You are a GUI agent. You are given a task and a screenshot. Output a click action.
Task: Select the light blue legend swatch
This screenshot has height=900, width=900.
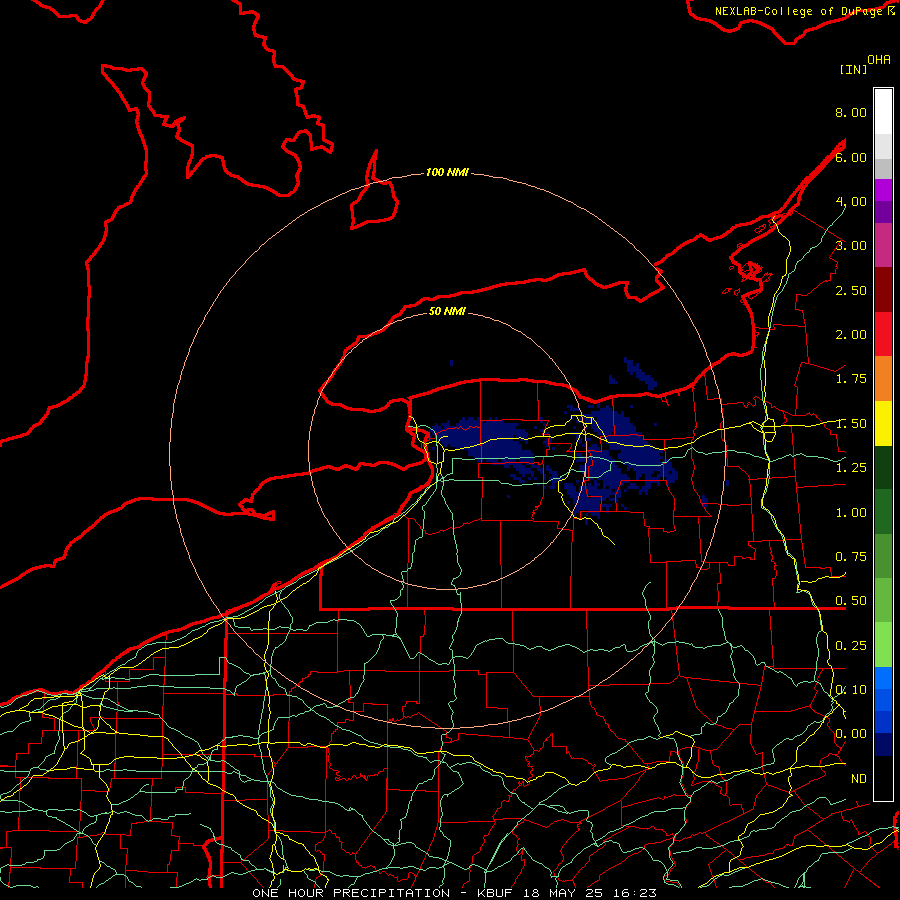[x=883, y=678]
